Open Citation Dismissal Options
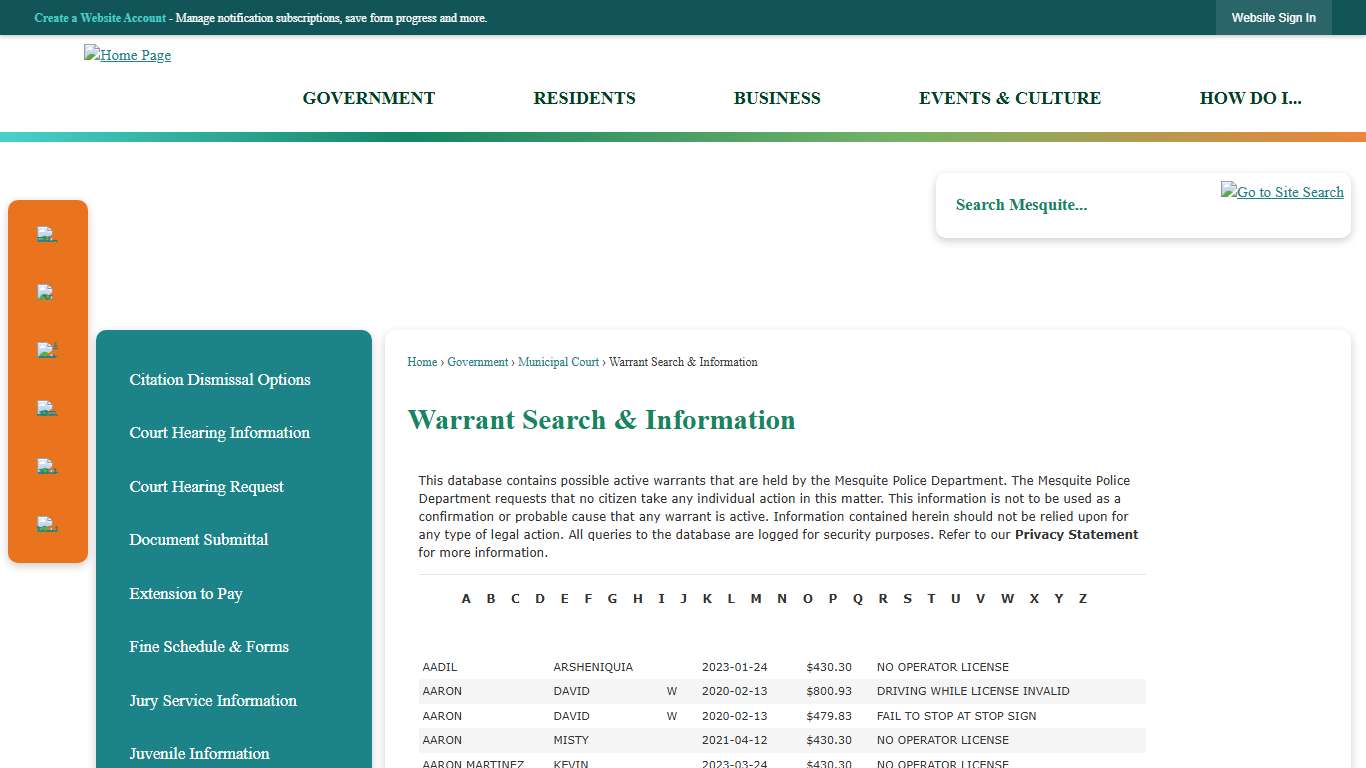Viewport: 1366px width, 768px height. pyautogui.click(x=220, y=380)
